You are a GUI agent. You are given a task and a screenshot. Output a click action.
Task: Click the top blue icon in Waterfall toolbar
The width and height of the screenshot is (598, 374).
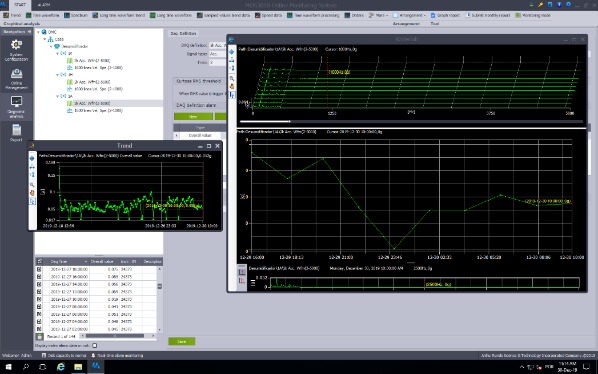pyautogui.click(x=232, y=52)
